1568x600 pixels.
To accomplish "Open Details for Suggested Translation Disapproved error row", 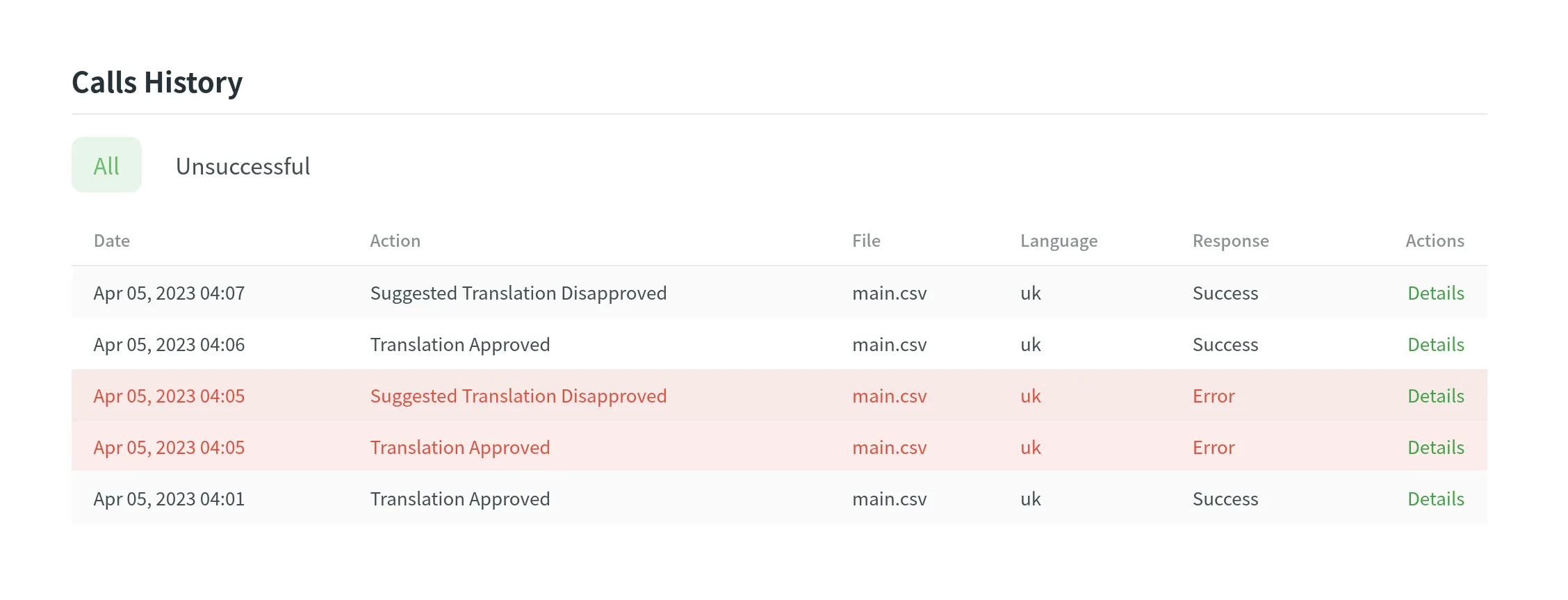I will 1435,396.
